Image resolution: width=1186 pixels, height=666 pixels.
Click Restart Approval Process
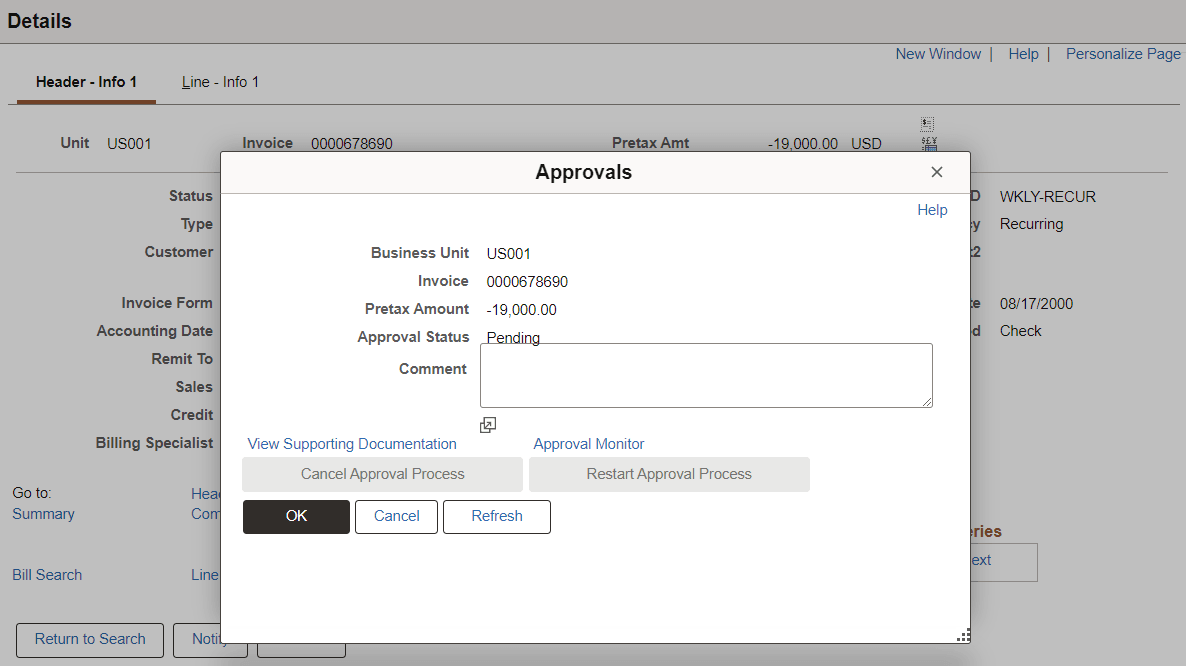pos(669,473)
